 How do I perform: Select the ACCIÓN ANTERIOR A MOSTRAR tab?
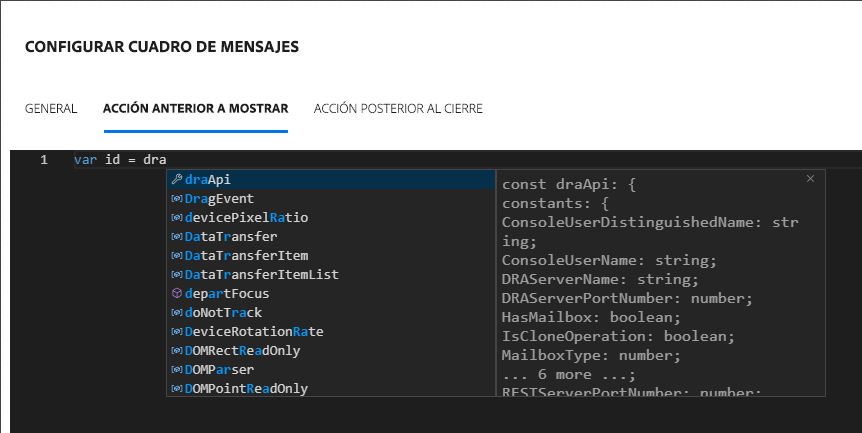coord(195,108)
